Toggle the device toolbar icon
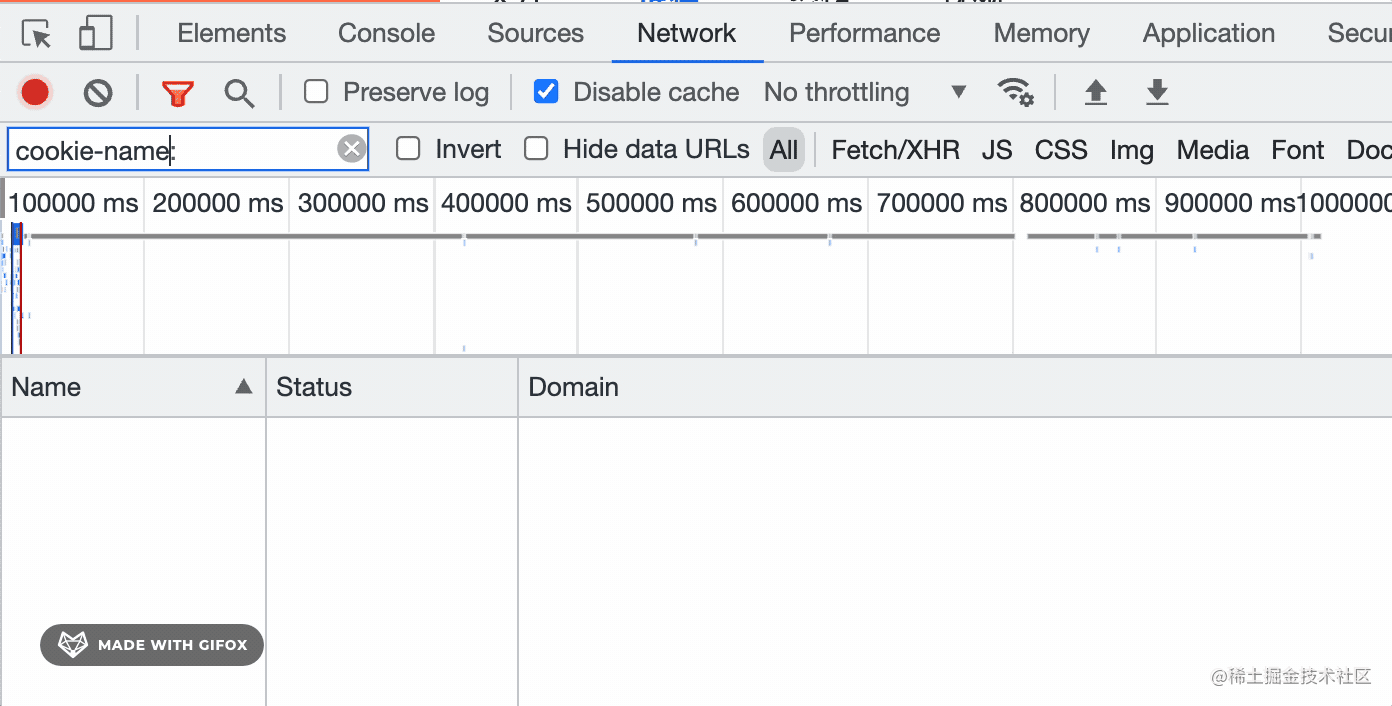The height and width of the screenshot is (706, 1392). pyautogui.click(x=95, y=34)
